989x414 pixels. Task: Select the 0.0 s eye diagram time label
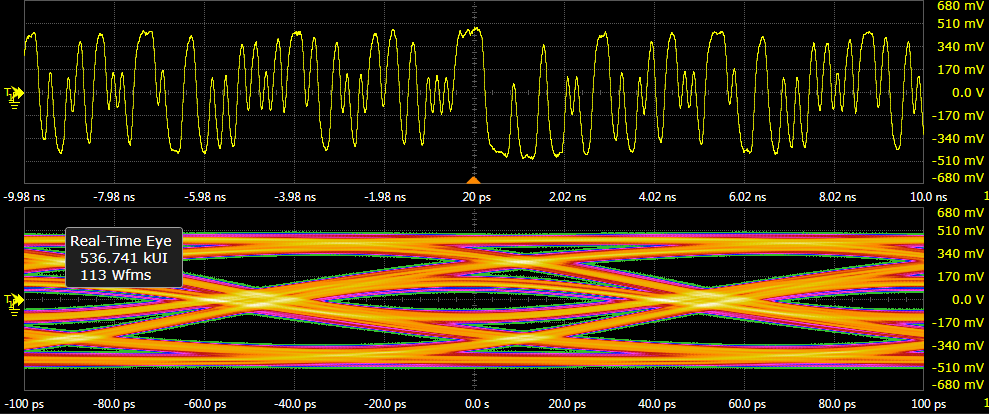474,405
